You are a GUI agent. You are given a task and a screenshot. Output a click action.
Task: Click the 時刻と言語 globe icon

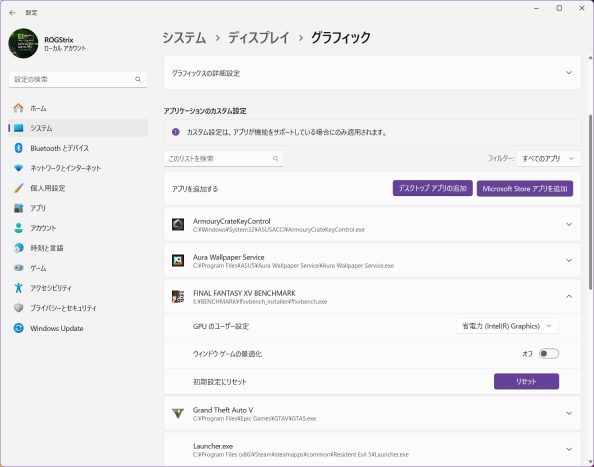pos(19,248)
